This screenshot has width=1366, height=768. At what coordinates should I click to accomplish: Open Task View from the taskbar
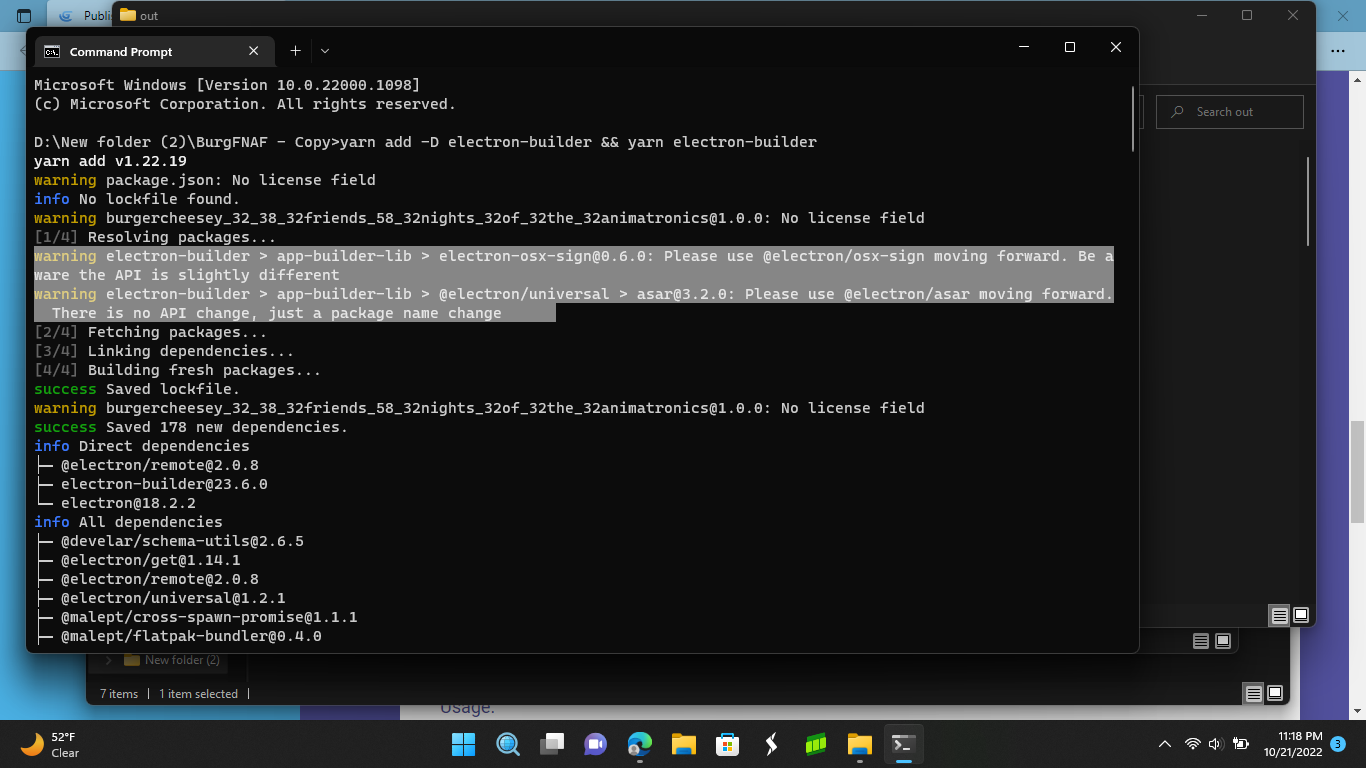tap(551, 744)
